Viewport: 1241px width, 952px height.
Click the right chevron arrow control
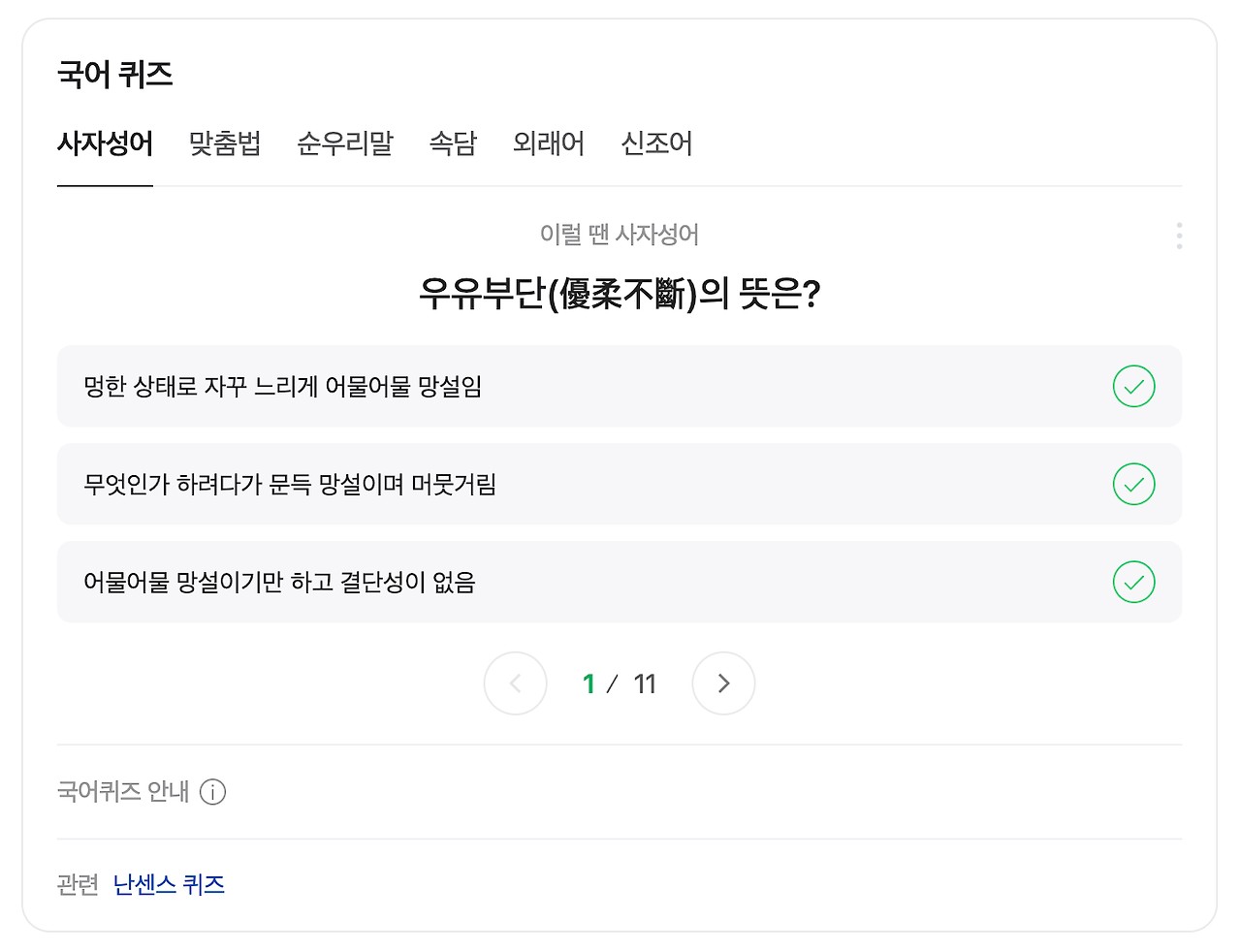723,683
